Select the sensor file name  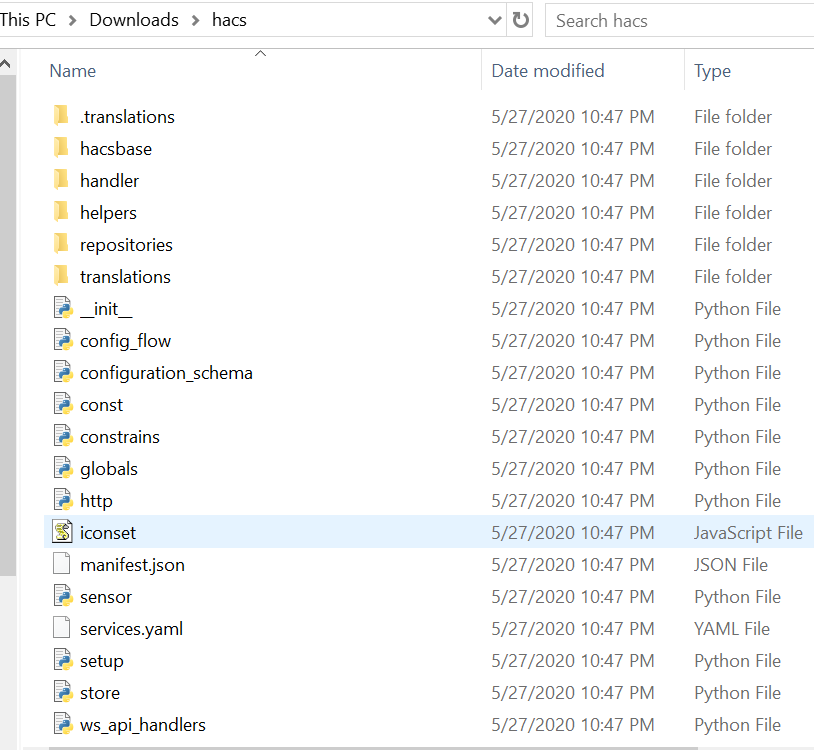click(x=105, y=597)
